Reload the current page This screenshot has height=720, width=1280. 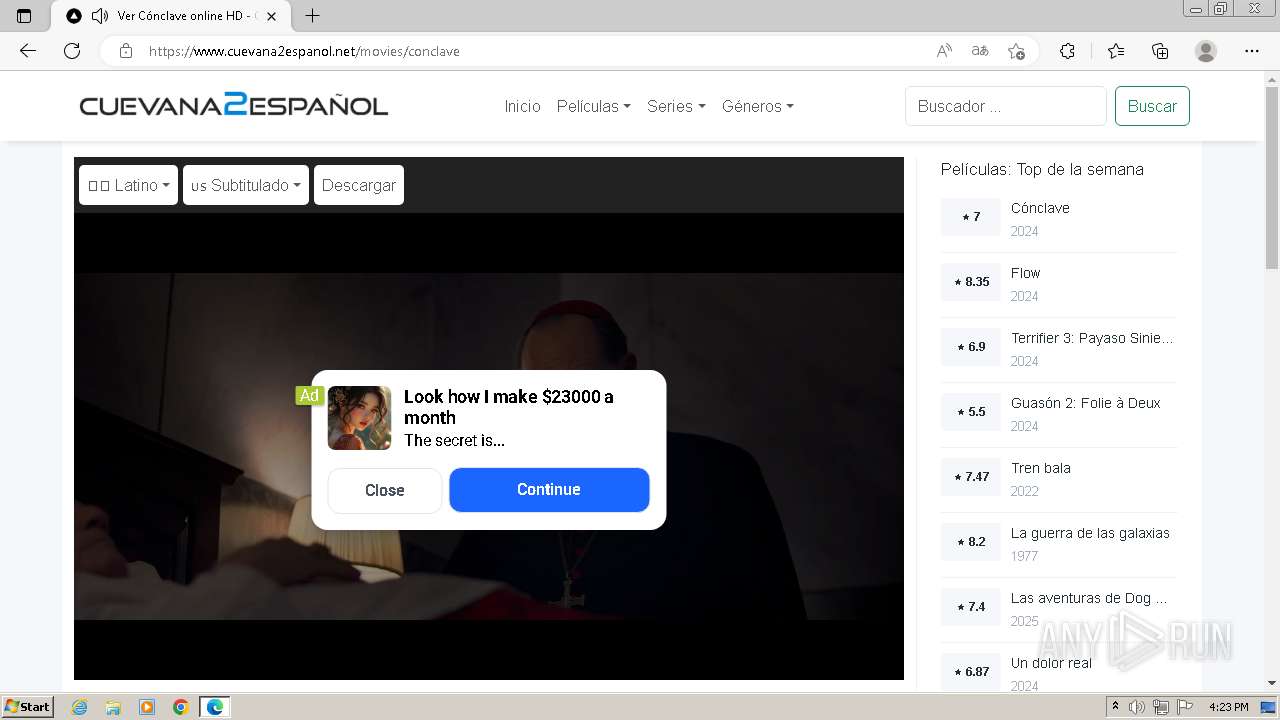click(72, 51)
